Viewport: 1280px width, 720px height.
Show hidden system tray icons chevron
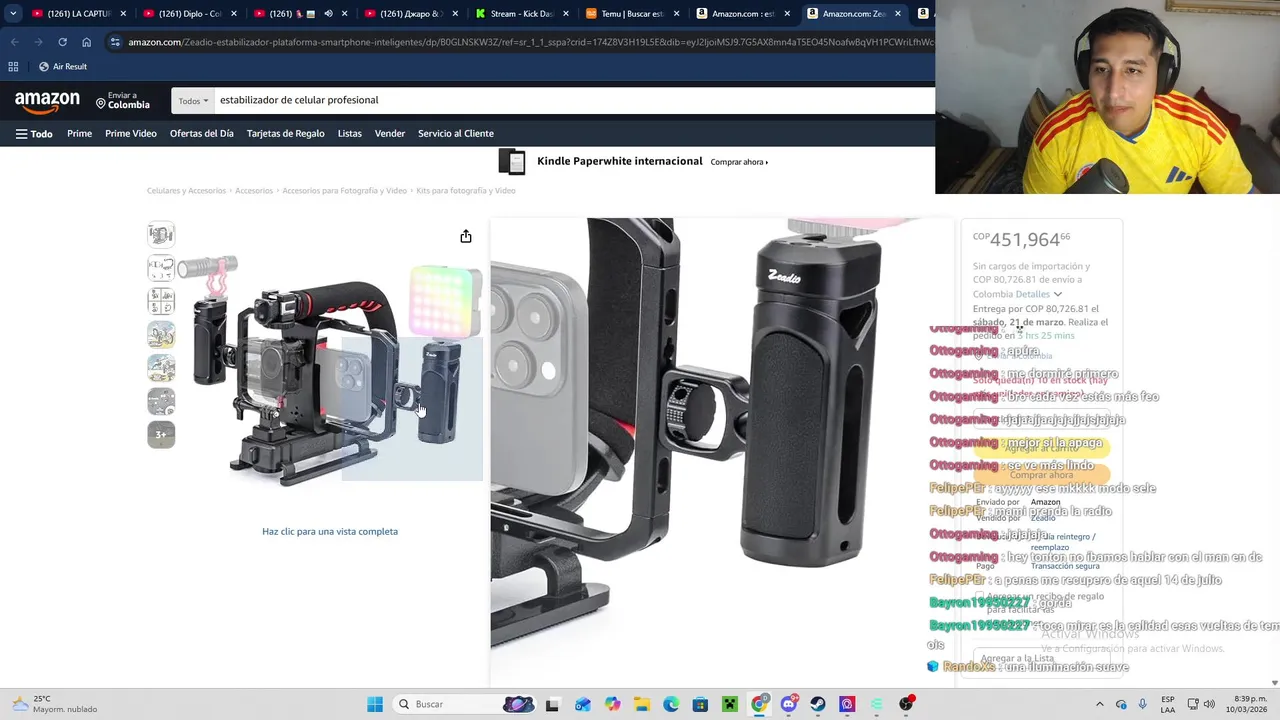1100,704
